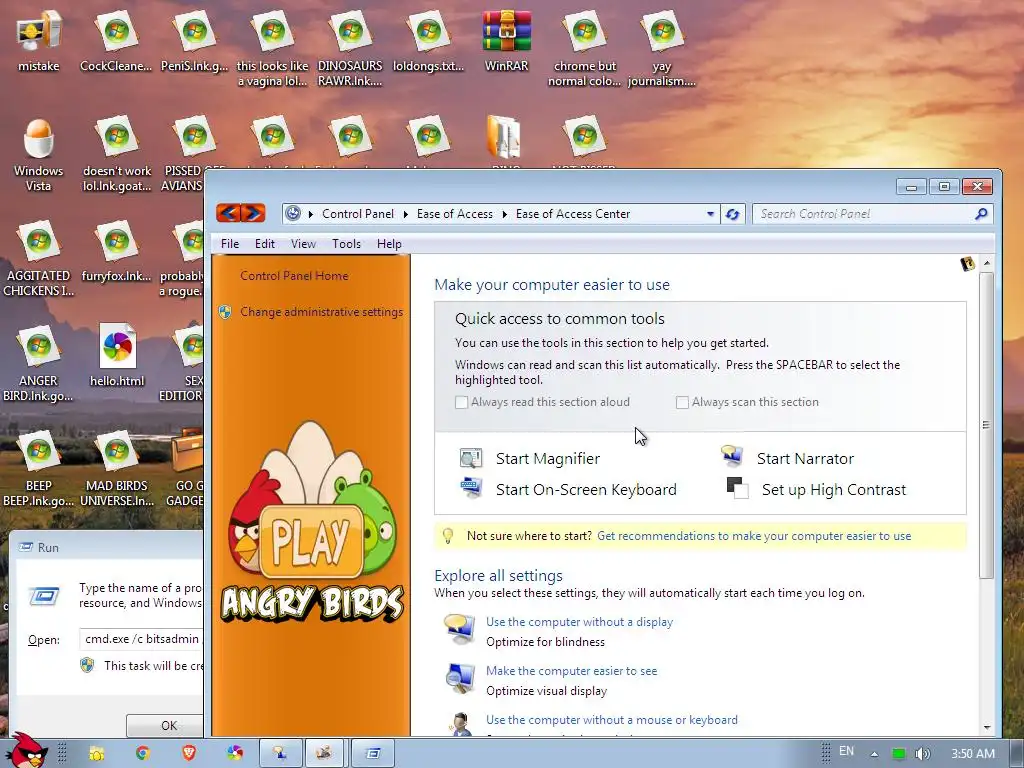Open 'Use the computer without a mouse or keyboard'
This screenshot has width=1024, height=768.
[x=612, y=720]
